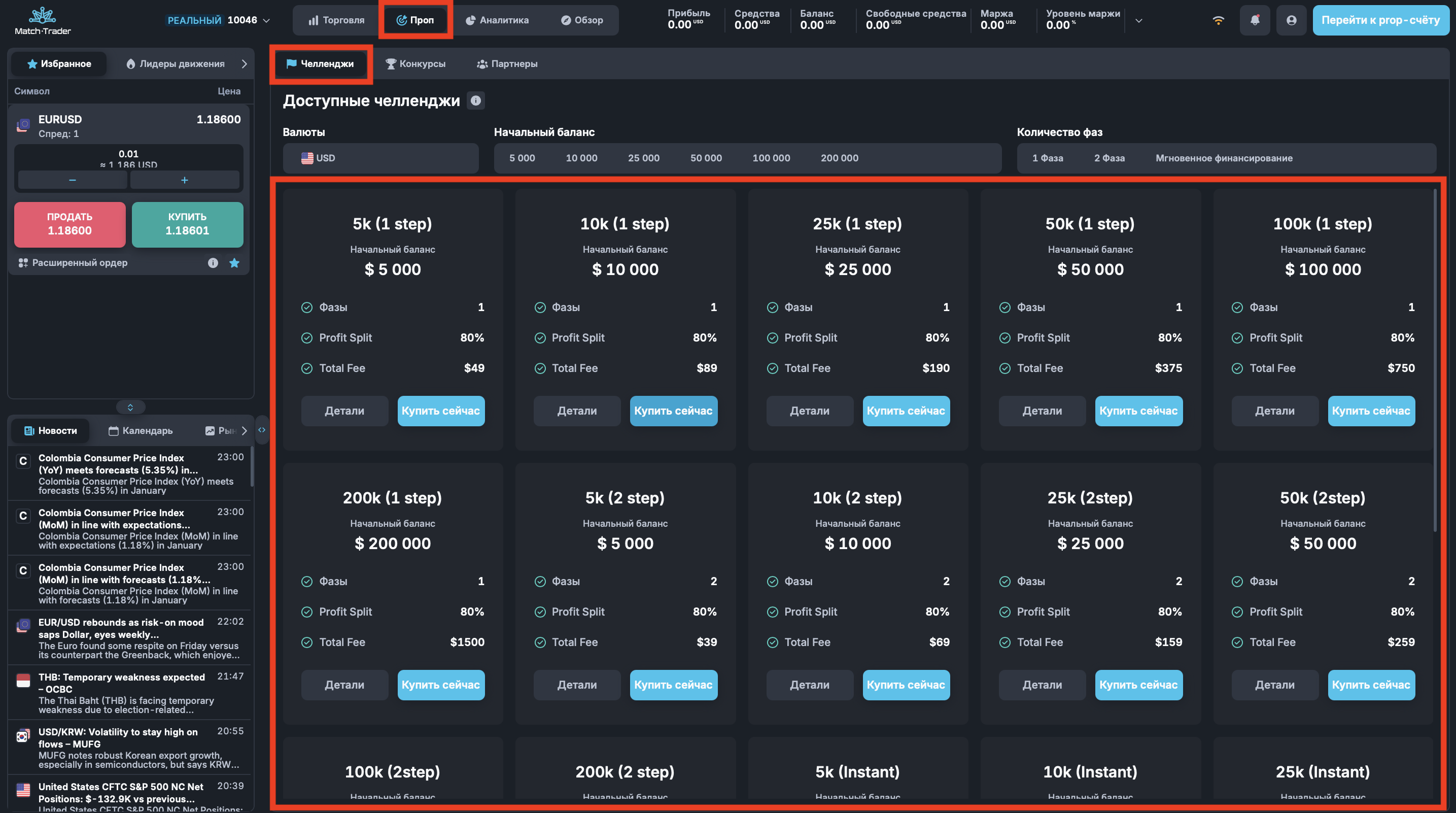1456x813 pixels.
Task: Select the 2 Фаза phase filter
Action: pyautogui.click(x=1108, y=158)
